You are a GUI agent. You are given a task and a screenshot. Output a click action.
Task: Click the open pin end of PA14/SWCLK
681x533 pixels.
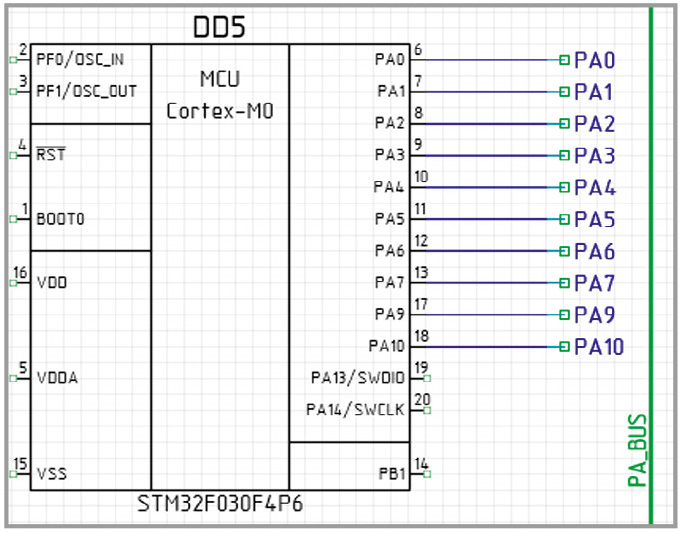427,410
